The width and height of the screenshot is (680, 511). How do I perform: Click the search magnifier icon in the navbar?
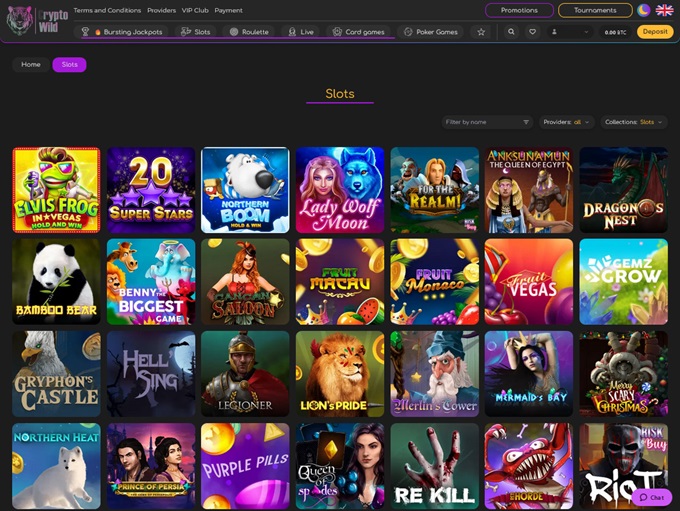[x=511, y=32]
